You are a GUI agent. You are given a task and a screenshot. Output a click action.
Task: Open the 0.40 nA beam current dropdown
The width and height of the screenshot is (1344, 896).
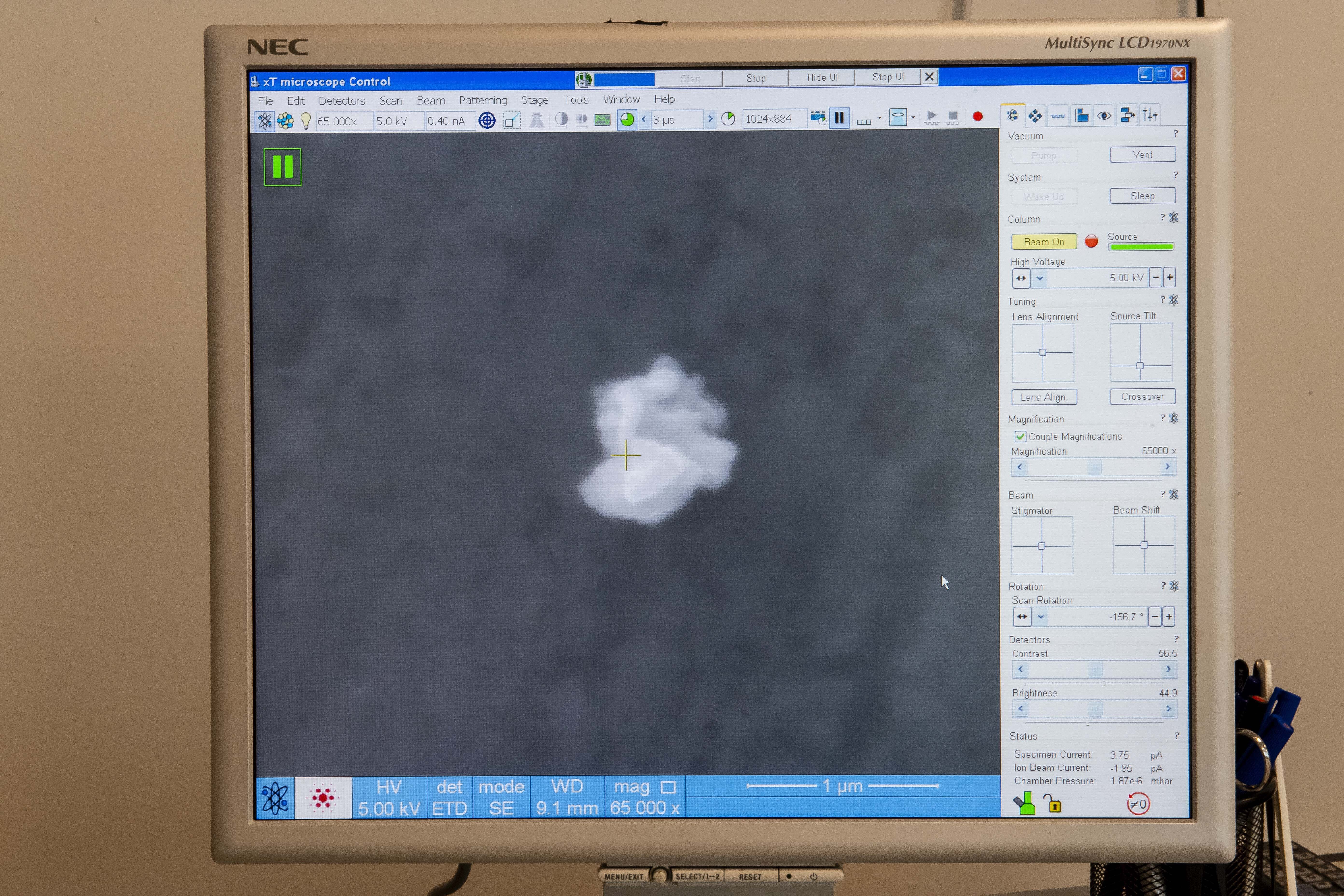coord(450,121)
